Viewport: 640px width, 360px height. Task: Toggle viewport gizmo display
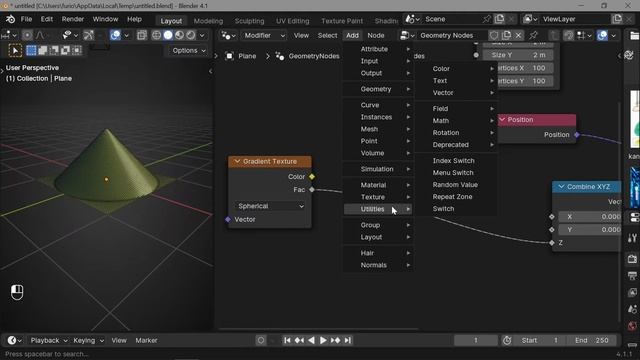(x=89, y=36)
